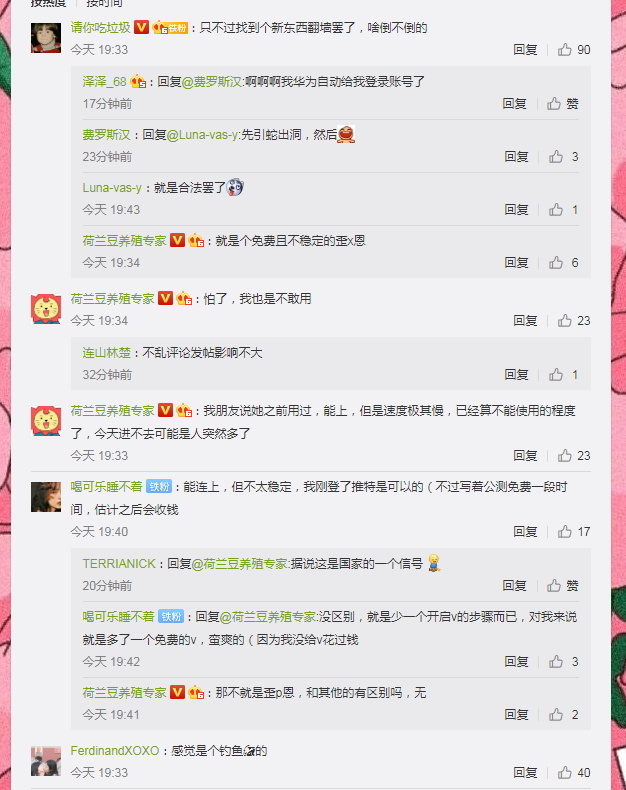Open 喝可乐睡不着's avatar image
Screen dimensions: 626x790
(46, 497)
